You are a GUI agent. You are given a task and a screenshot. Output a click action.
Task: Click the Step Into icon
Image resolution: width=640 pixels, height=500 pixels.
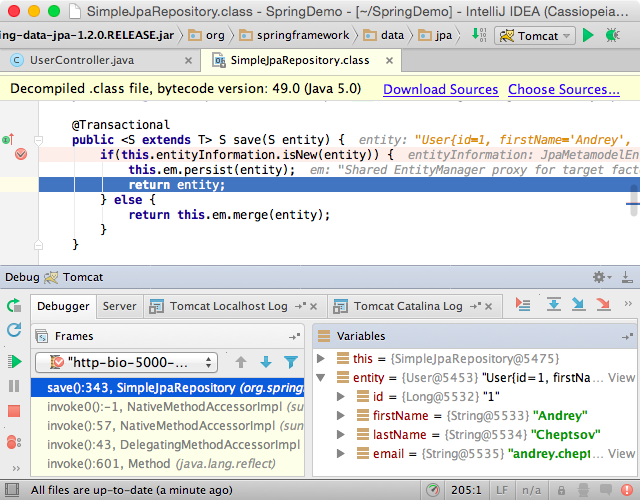[x=578, y=304]
